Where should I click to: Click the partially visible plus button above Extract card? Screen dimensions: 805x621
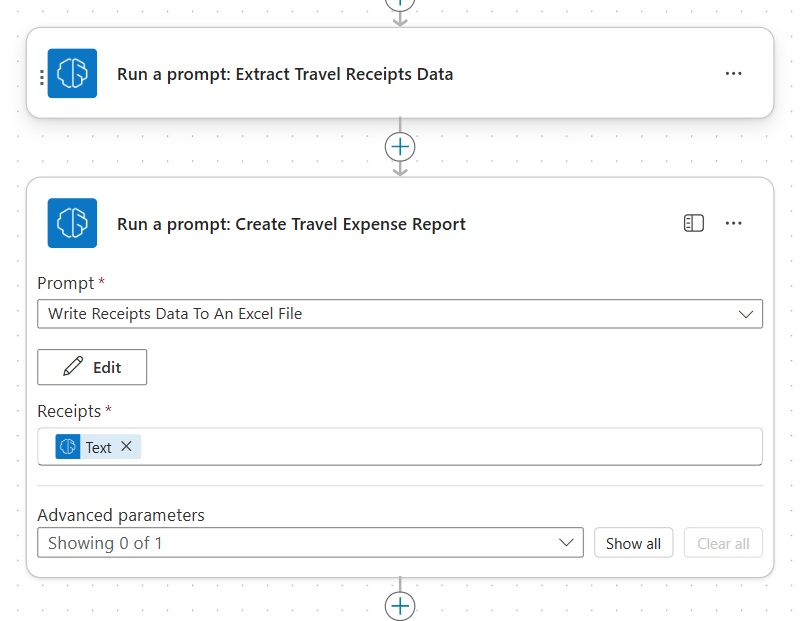(400, 4)
